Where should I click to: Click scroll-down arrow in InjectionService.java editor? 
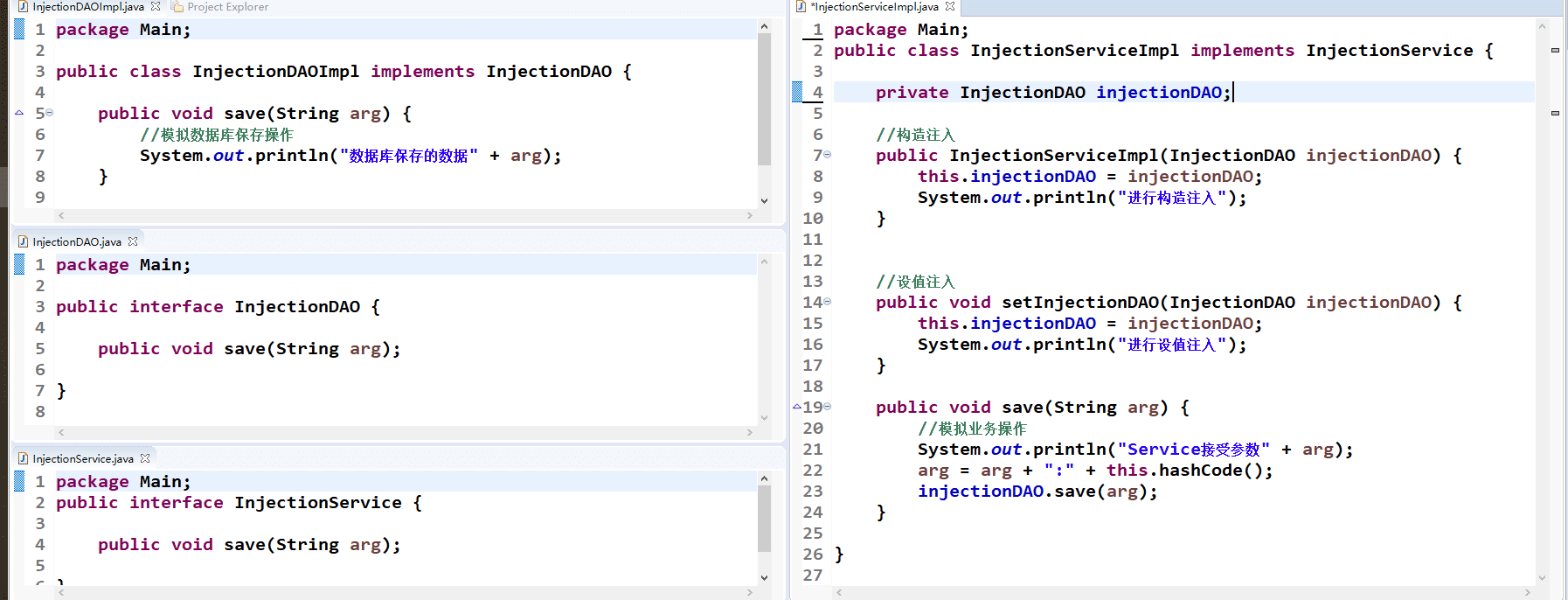click(764, 577)
